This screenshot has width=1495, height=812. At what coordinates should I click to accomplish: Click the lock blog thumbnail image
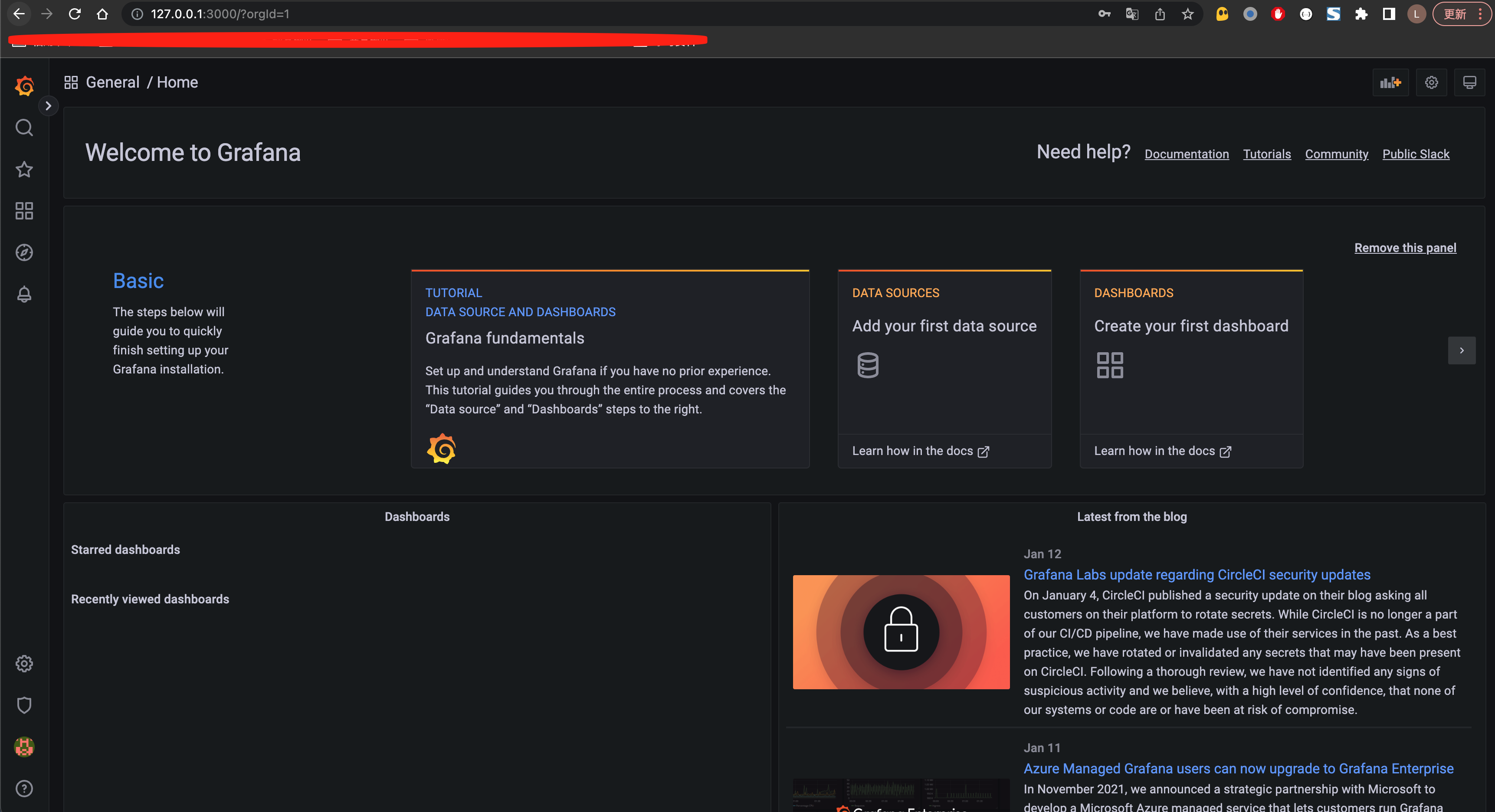point(901,632)
